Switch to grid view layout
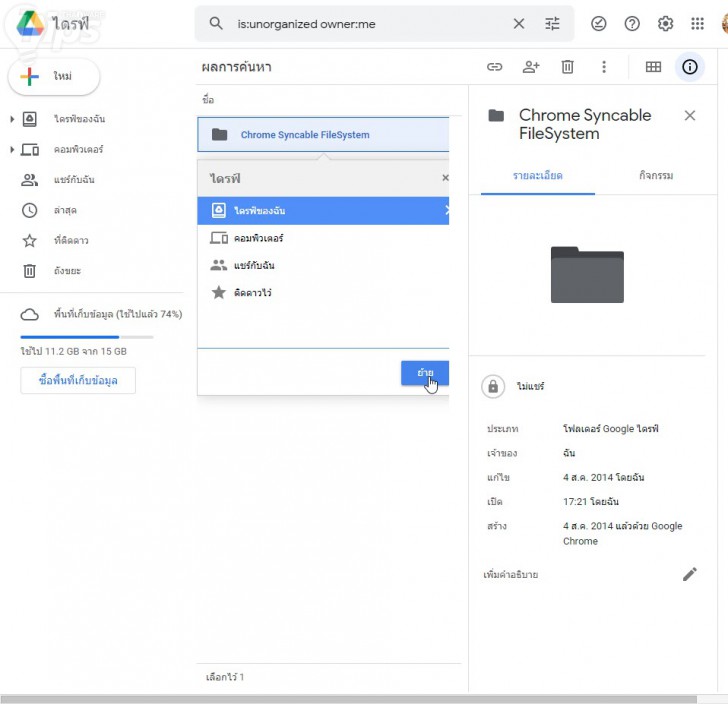The width and height of the screenshot is (728, 704). point(653,67)
